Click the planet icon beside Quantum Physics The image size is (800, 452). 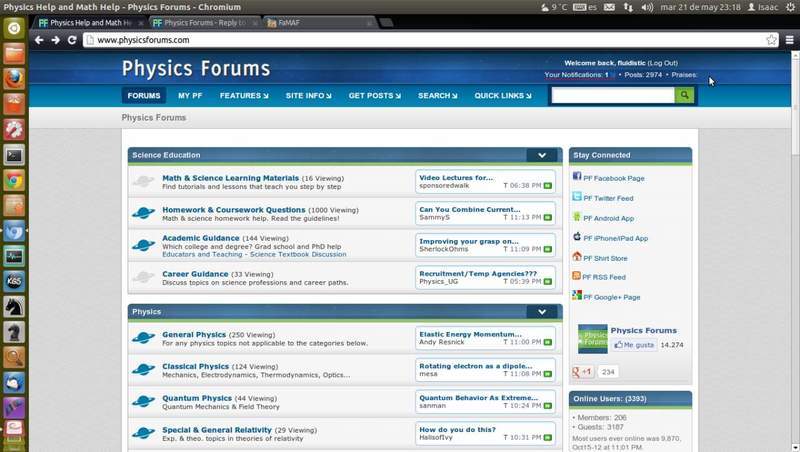tap(143, 401)
